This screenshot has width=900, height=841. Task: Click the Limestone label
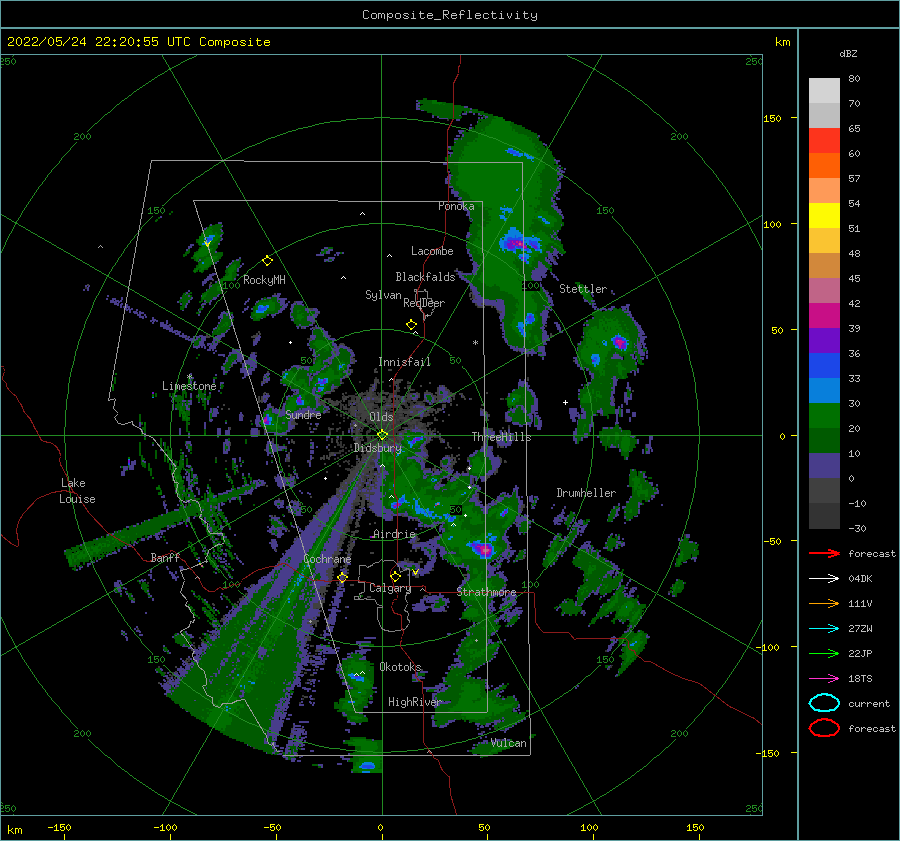(189, 386)
